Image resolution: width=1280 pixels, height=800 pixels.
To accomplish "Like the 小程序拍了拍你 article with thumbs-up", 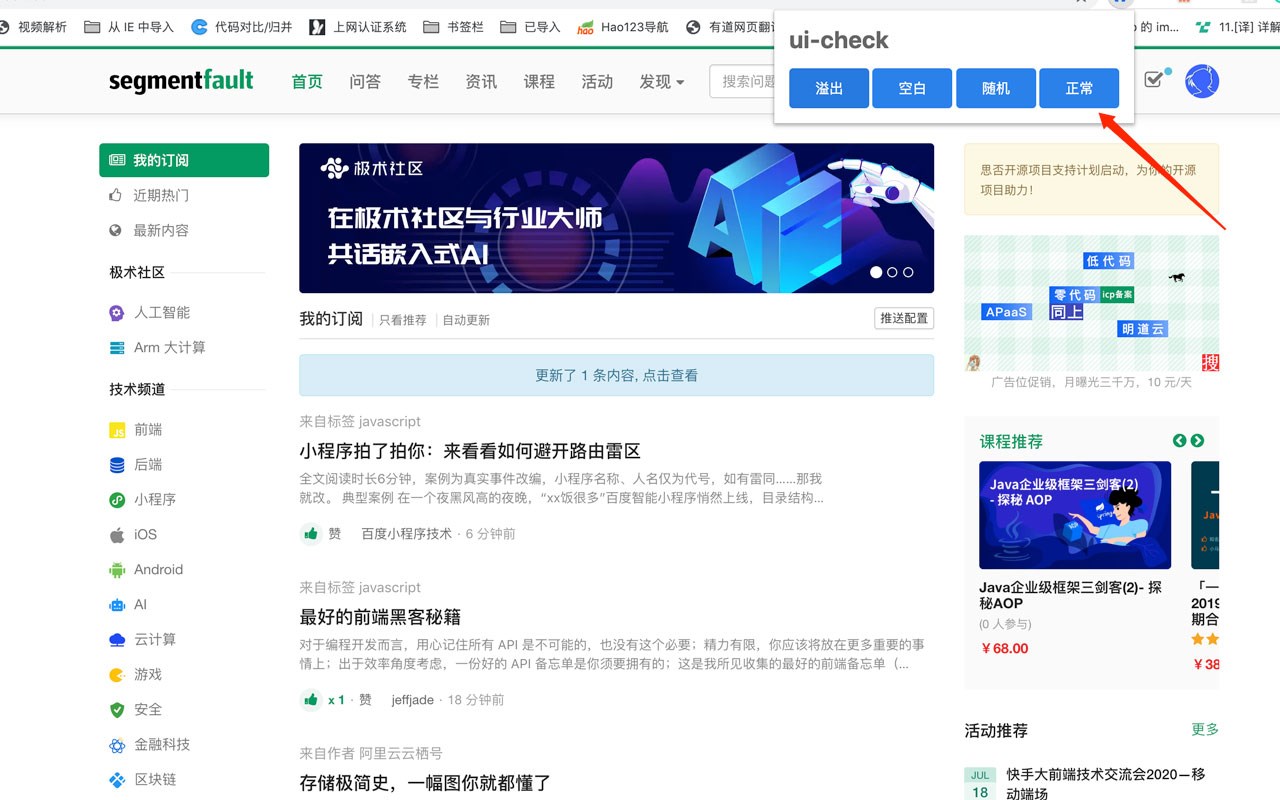I will click(311, 533).
